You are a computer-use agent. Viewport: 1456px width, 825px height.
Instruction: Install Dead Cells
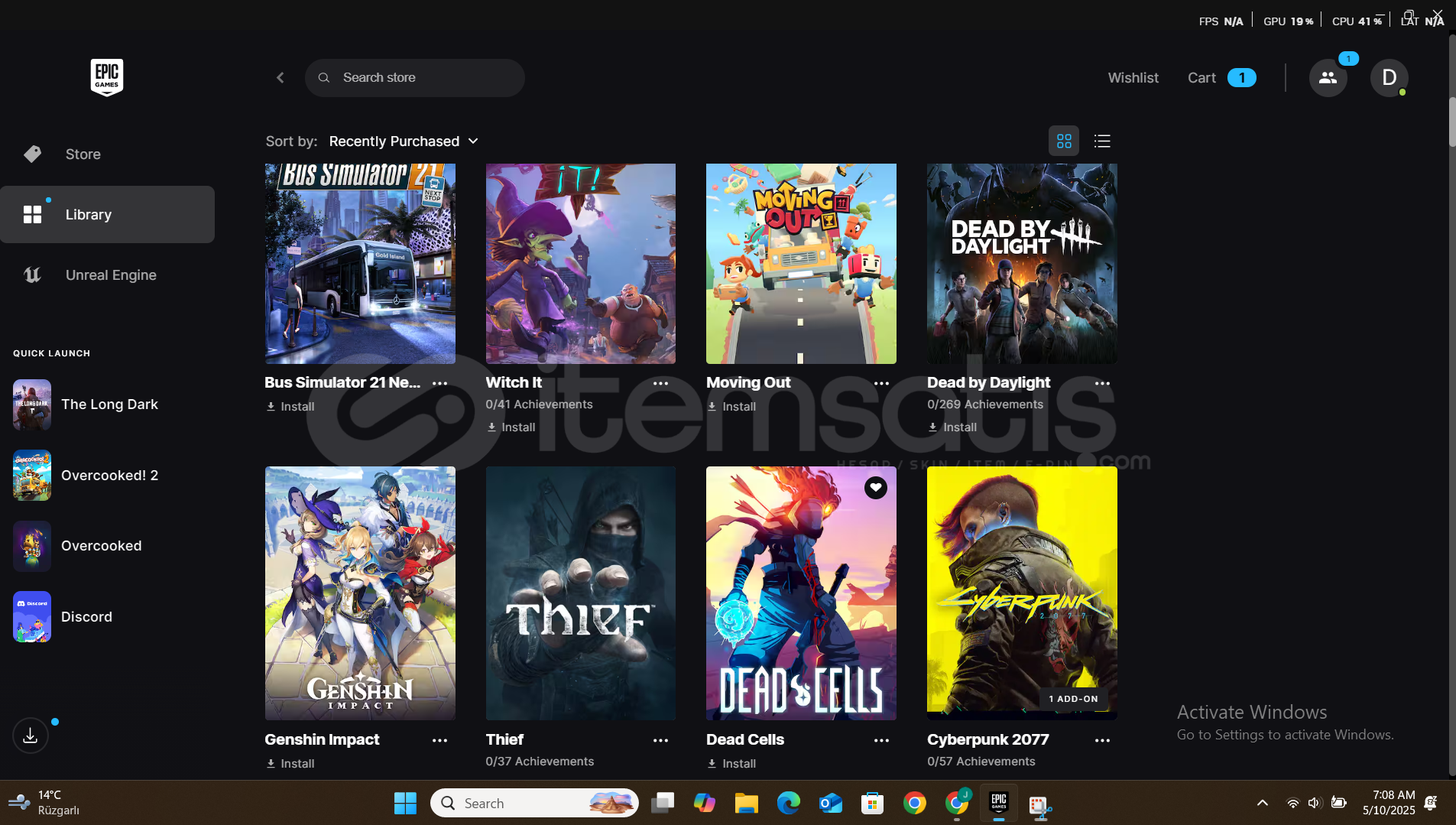click(731, 764)
